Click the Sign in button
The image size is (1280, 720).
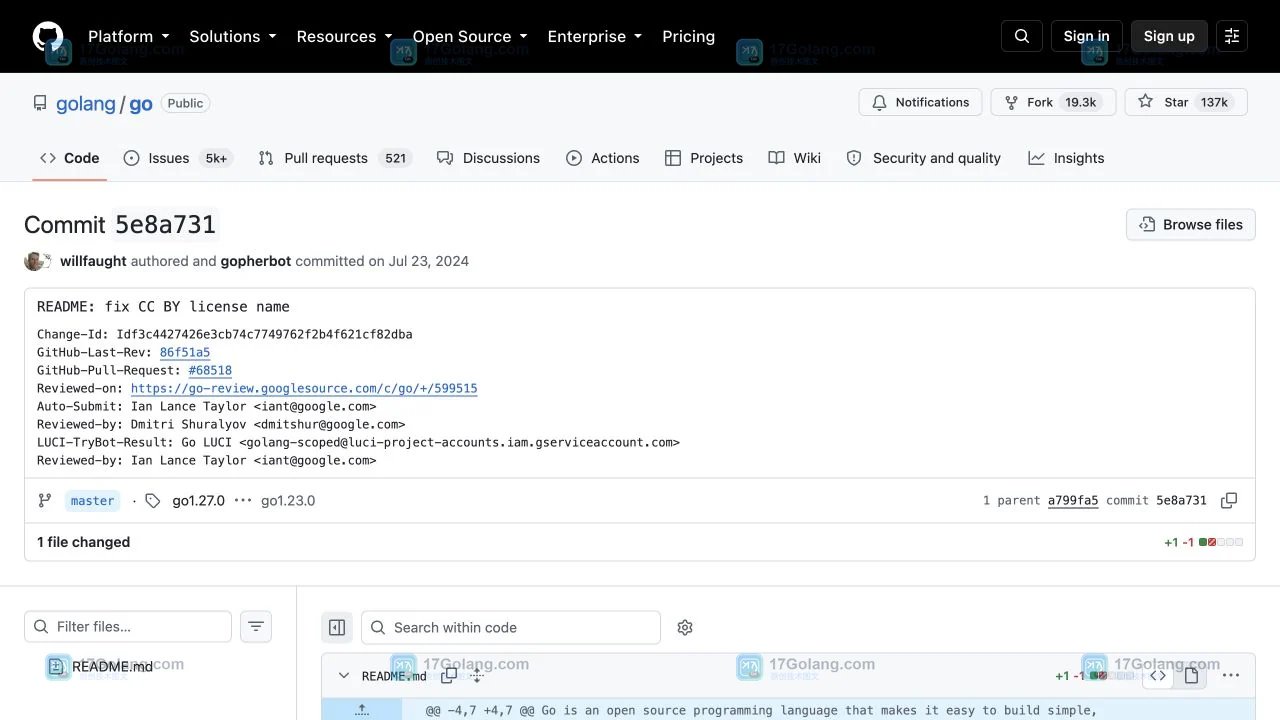coord(1086,36)
